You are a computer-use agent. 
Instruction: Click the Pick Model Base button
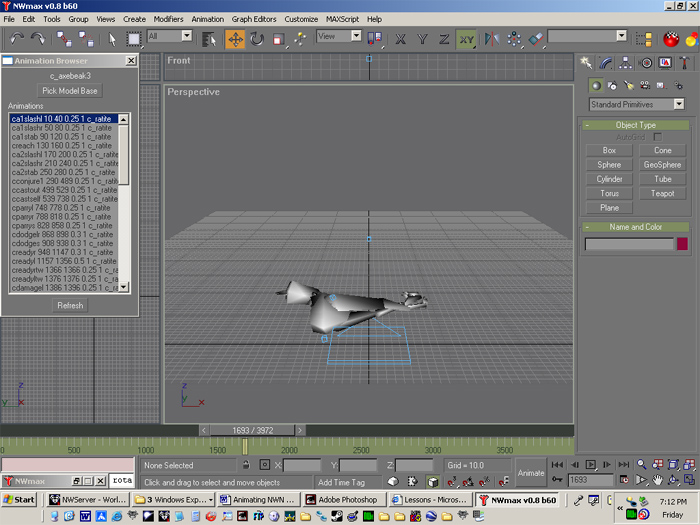tap(70, 91)
